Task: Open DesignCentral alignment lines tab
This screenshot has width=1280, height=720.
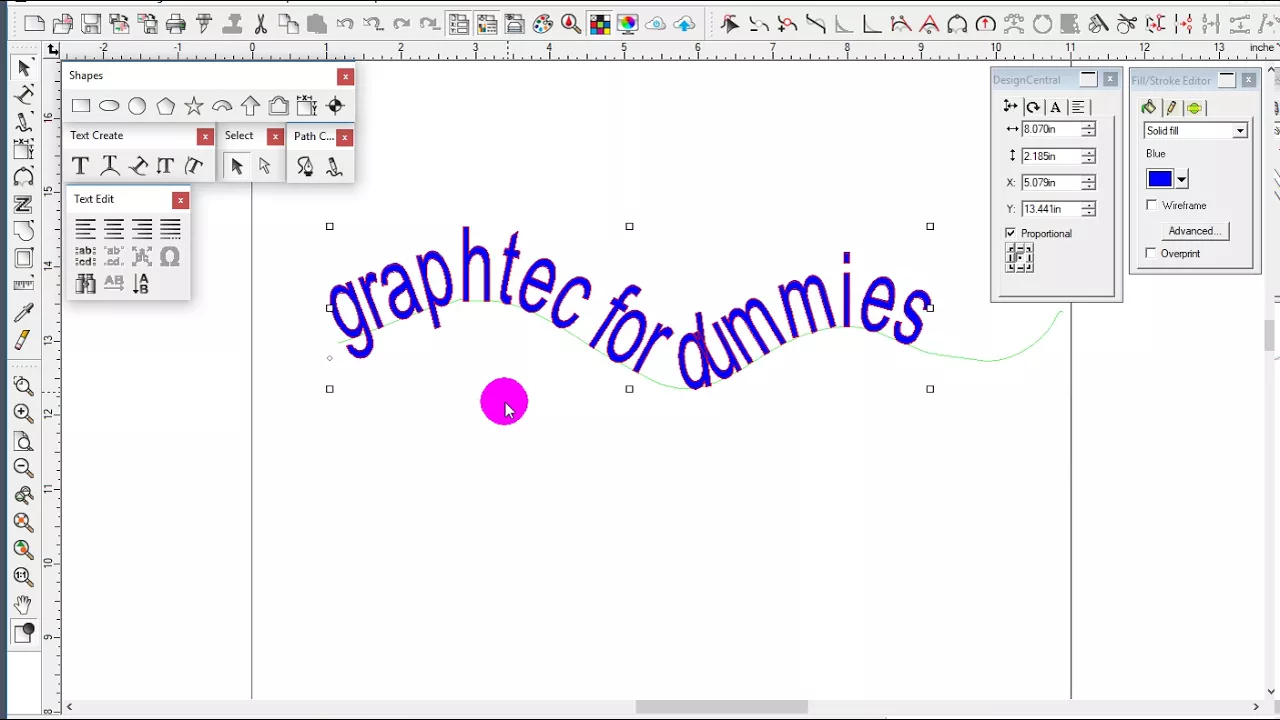Action: coord(1078,107)
